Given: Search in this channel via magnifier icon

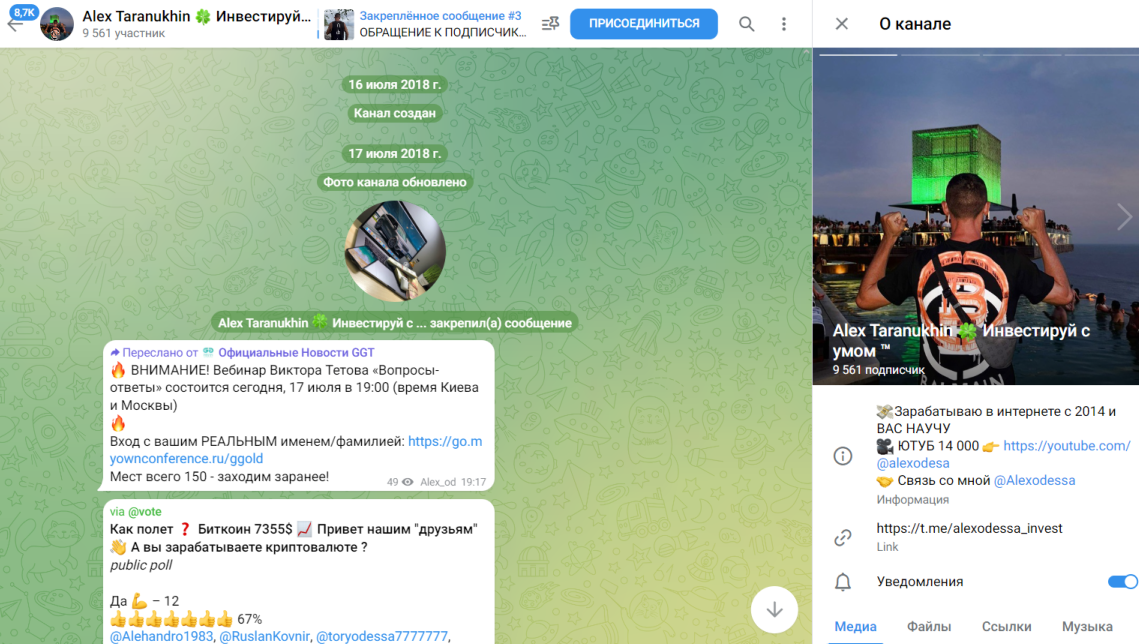Looking at the screenshot, I should tap(747, 24).
